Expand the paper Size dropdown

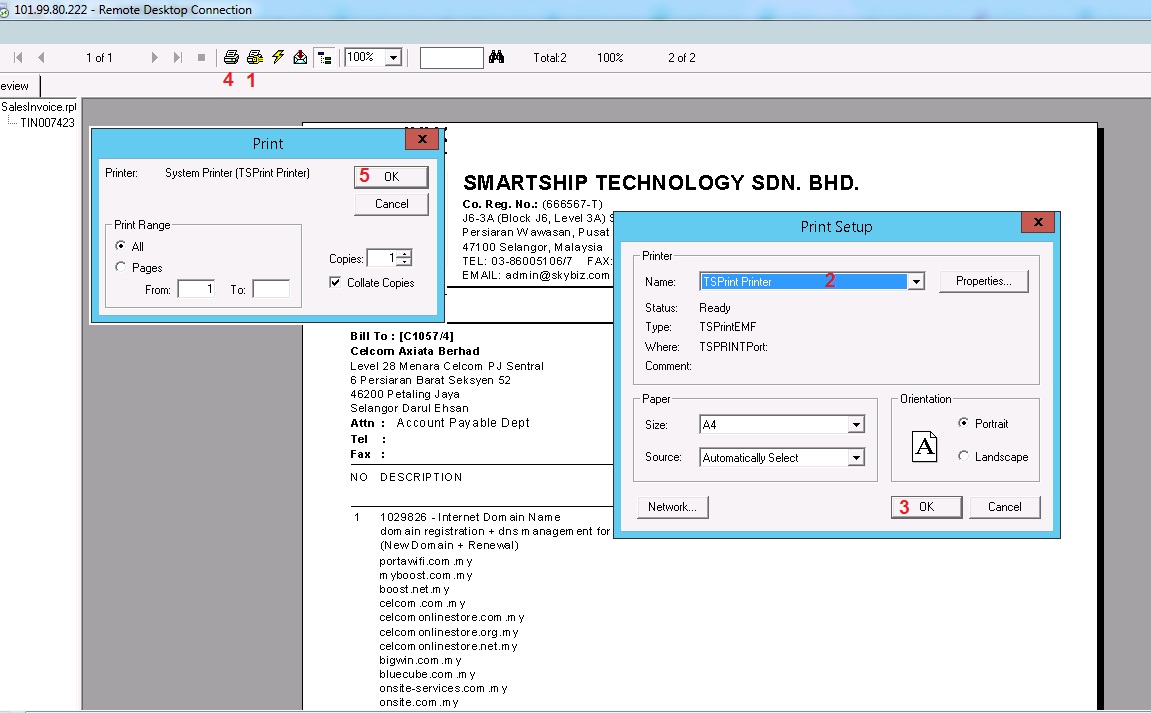coord(855,425)
